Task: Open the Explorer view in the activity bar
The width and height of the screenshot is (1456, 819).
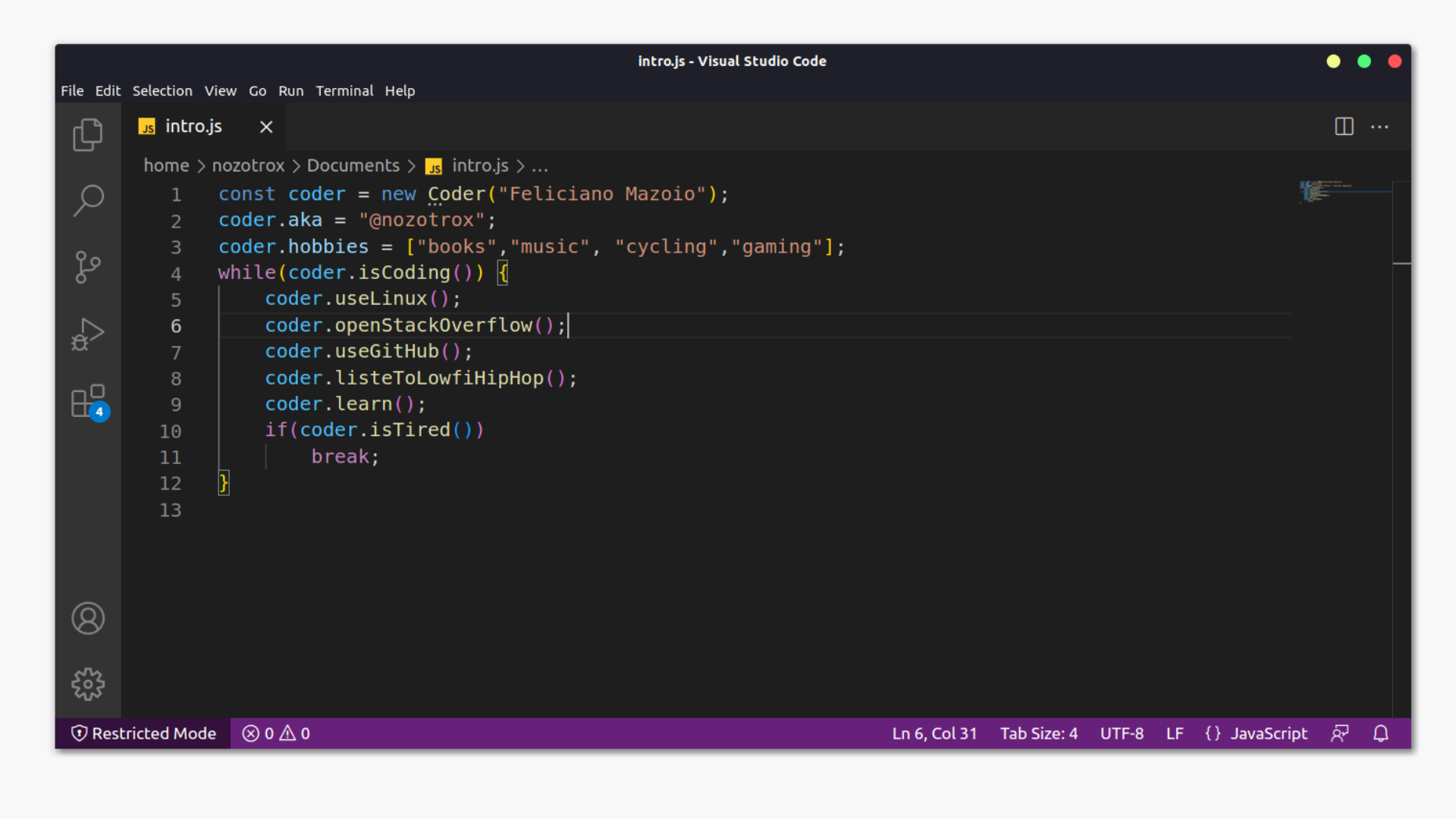Action: point(88,135)
